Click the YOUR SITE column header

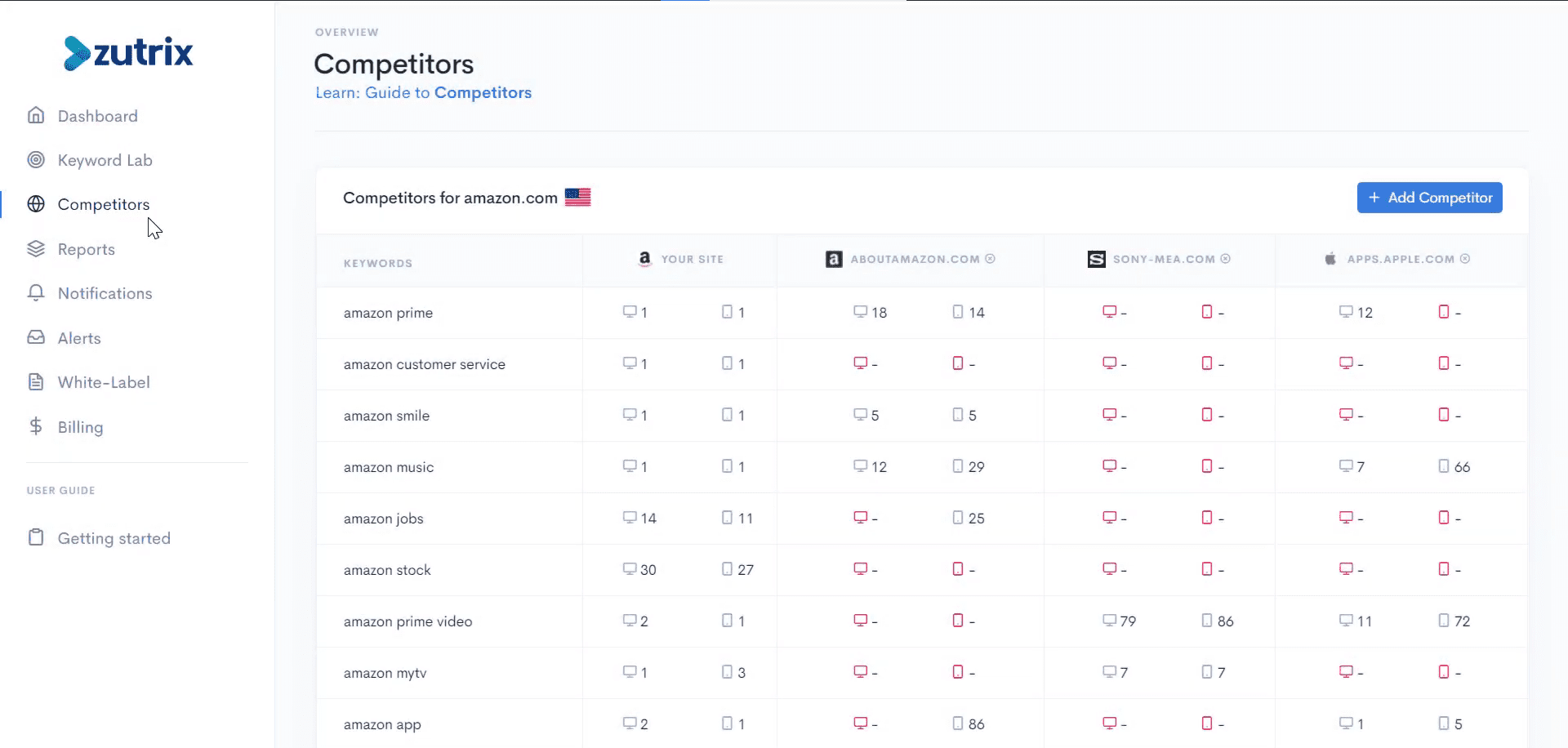tap(693, 259)
